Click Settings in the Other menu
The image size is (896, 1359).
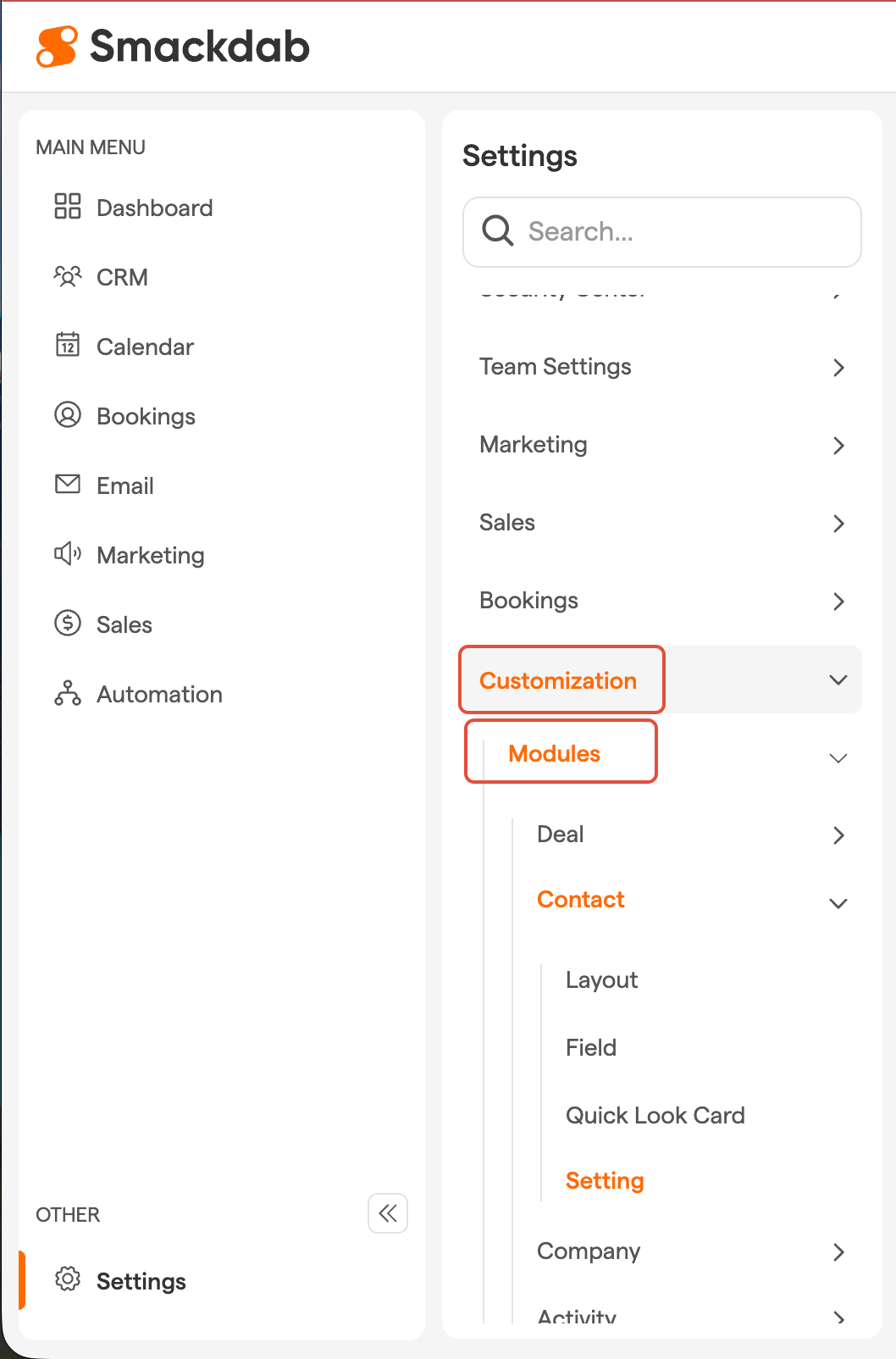pos(141,1281)
